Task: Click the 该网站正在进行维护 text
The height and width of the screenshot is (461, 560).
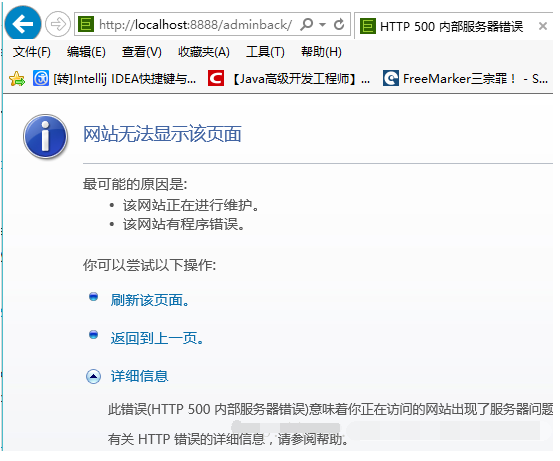Action: click(191, 205)
